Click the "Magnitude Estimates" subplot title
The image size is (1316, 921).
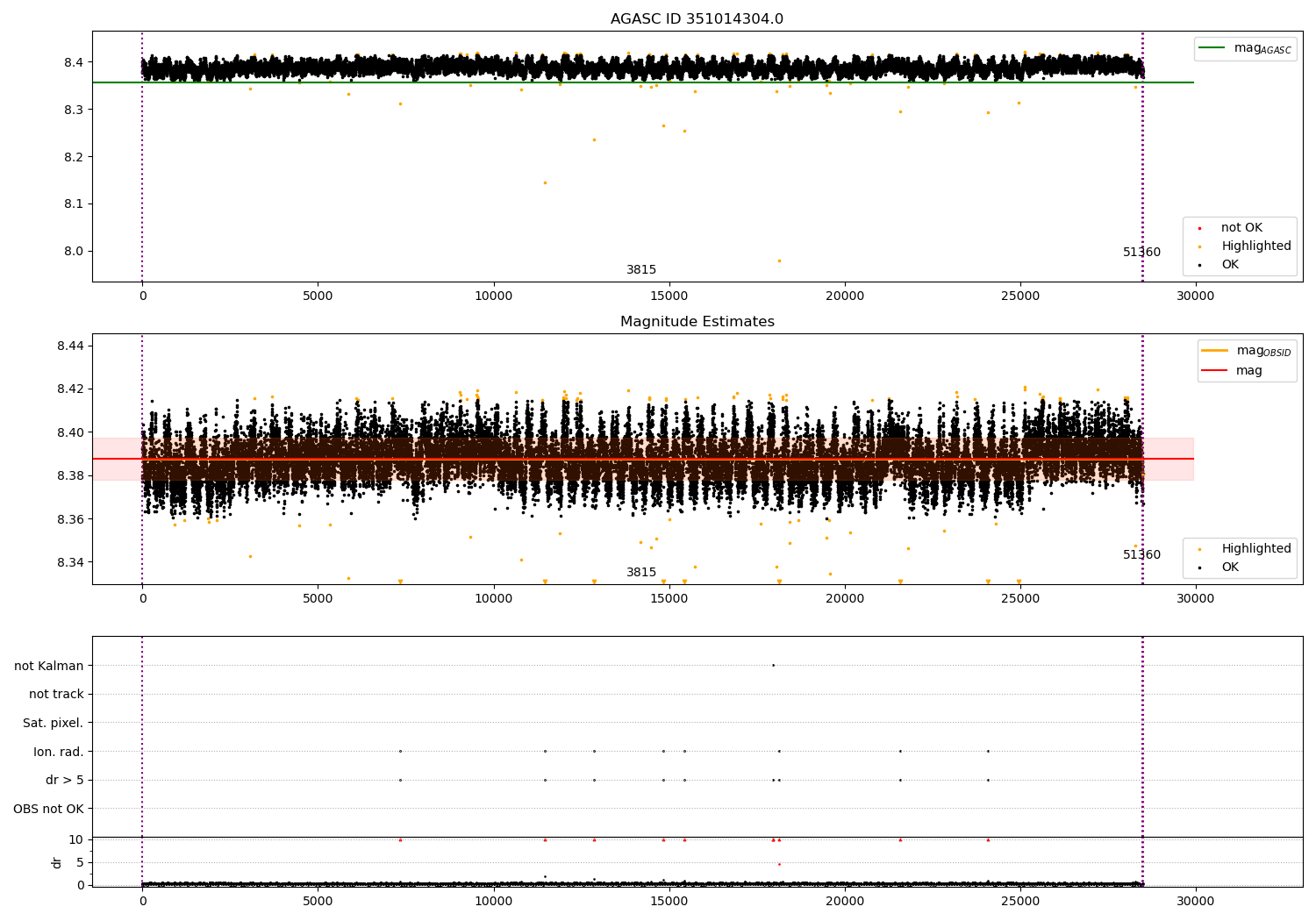(697, 322)
